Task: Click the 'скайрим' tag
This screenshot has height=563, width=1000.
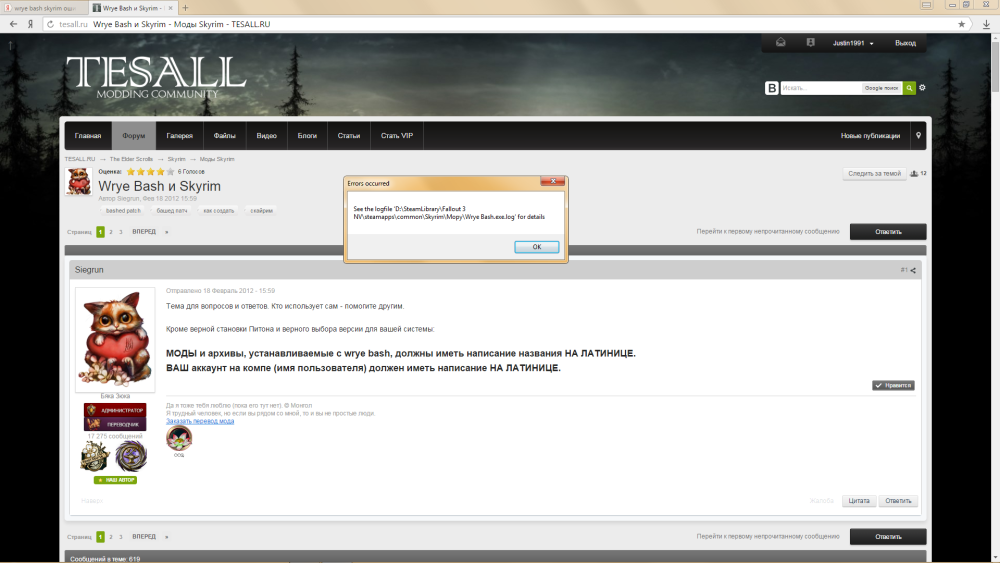Action: point(261,210)
